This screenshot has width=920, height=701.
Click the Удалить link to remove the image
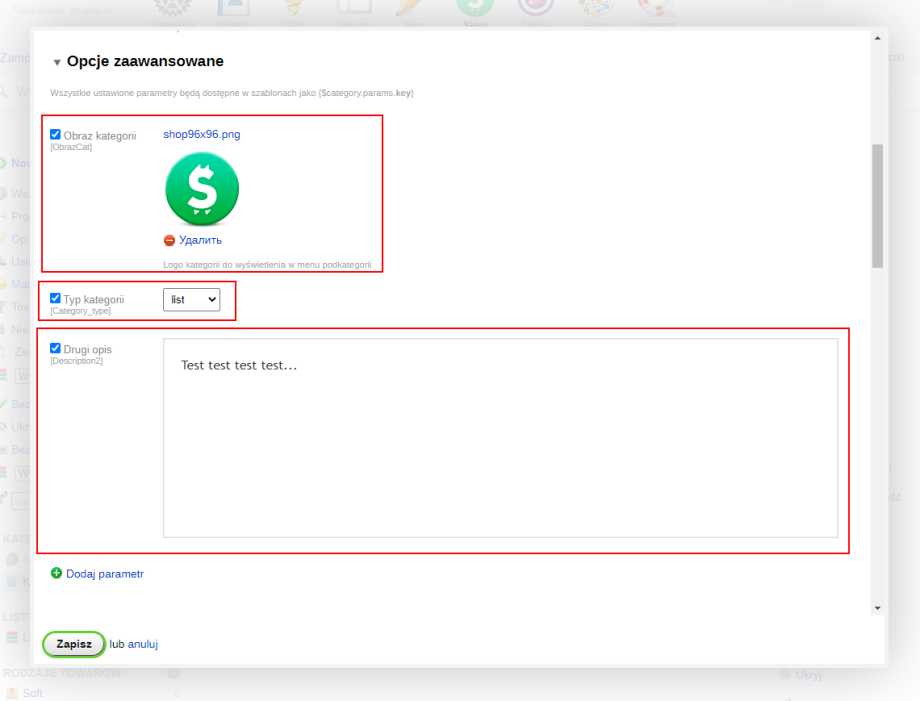pos(200,240)
